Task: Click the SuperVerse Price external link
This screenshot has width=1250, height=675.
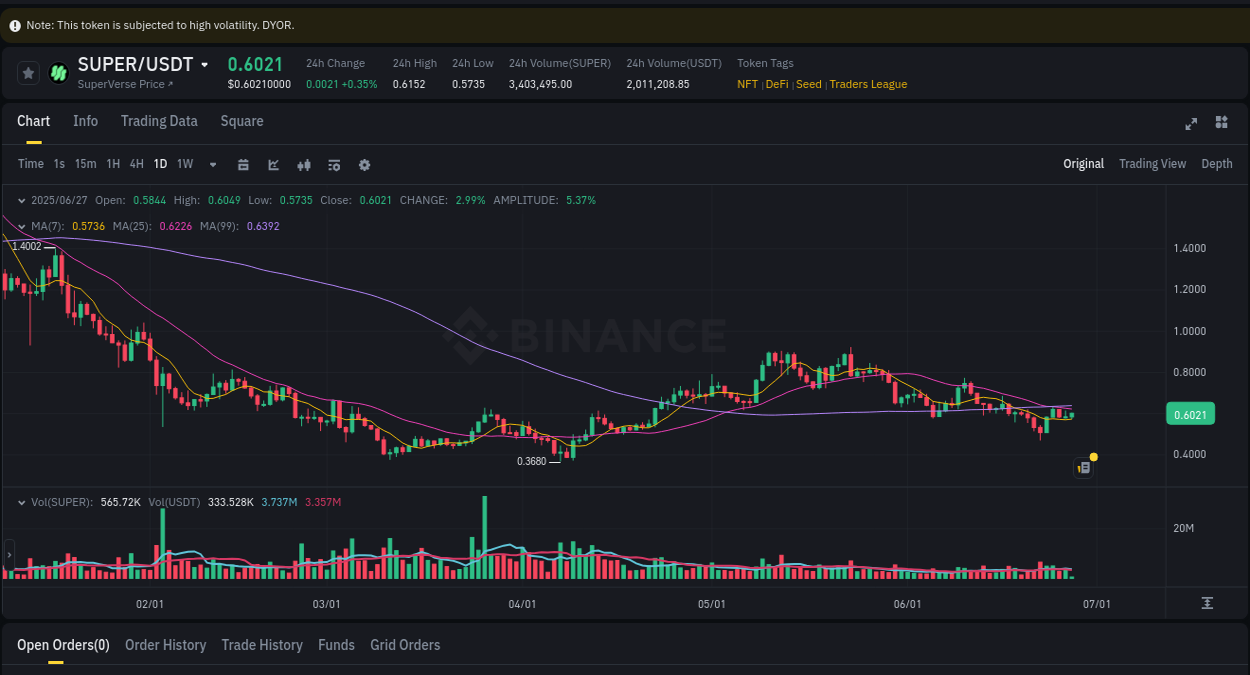Action: point(124,84)
